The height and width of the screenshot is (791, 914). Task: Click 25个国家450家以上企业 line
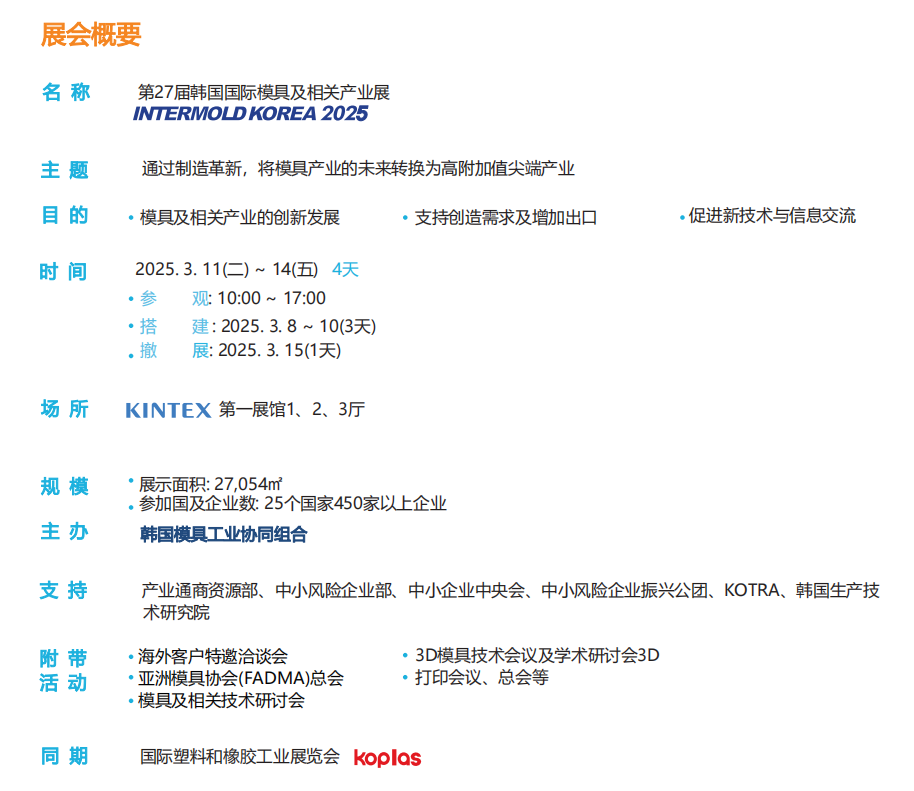click(293, 504)
